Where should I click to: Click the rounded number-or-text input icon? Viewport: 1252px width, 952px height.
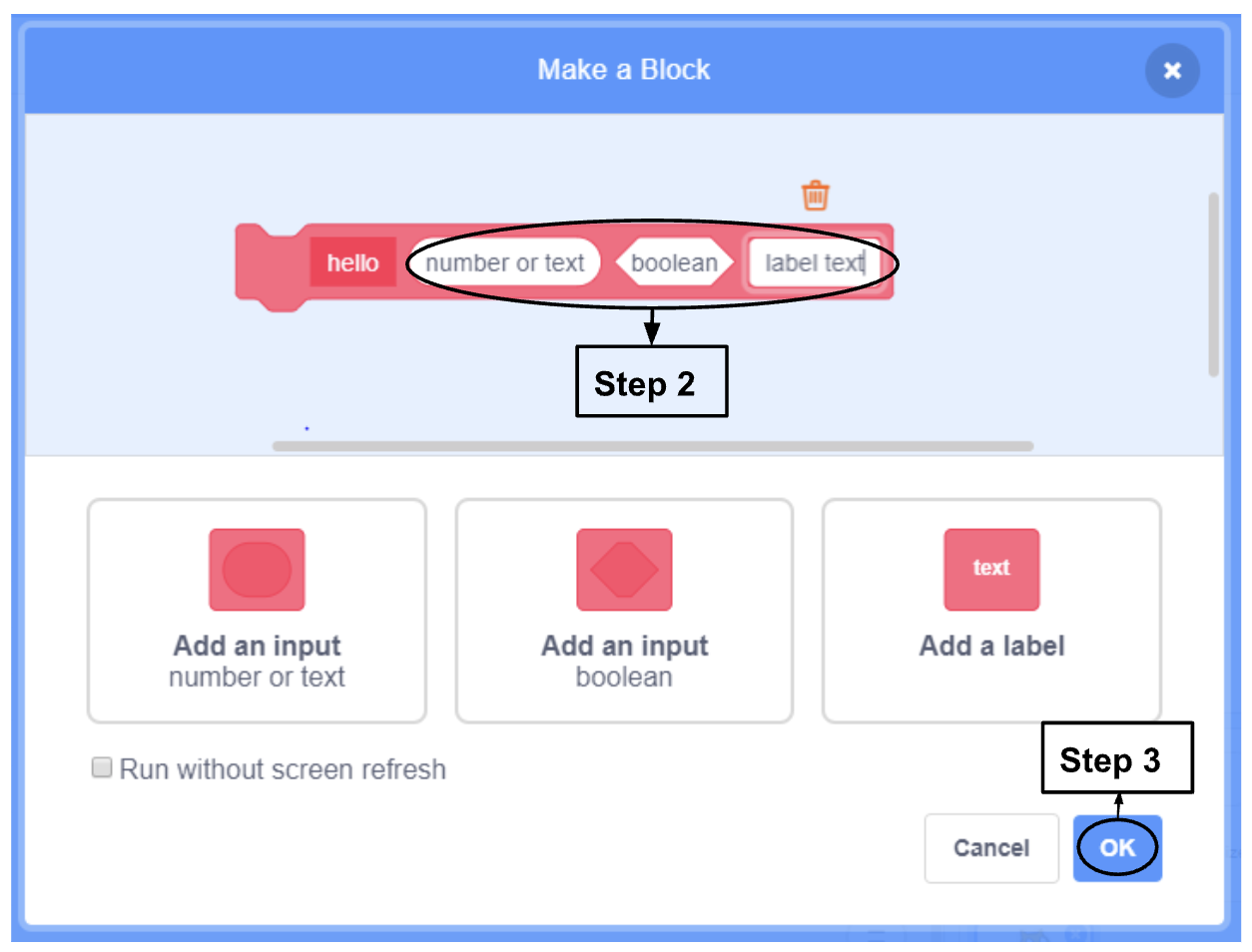point(257,570)
